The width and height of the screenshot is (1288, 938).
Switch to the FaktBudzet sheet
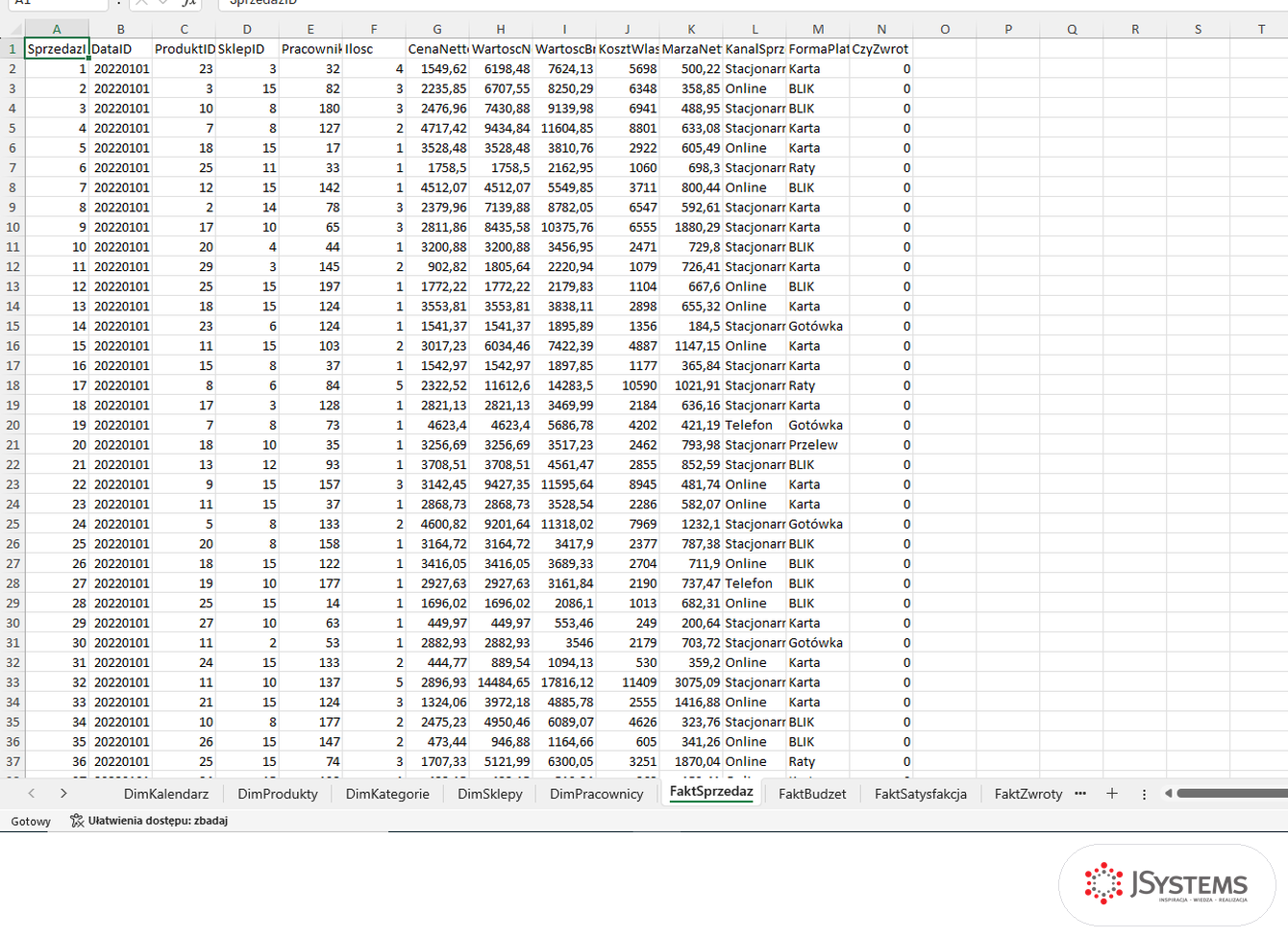click(x=812, y=794)
